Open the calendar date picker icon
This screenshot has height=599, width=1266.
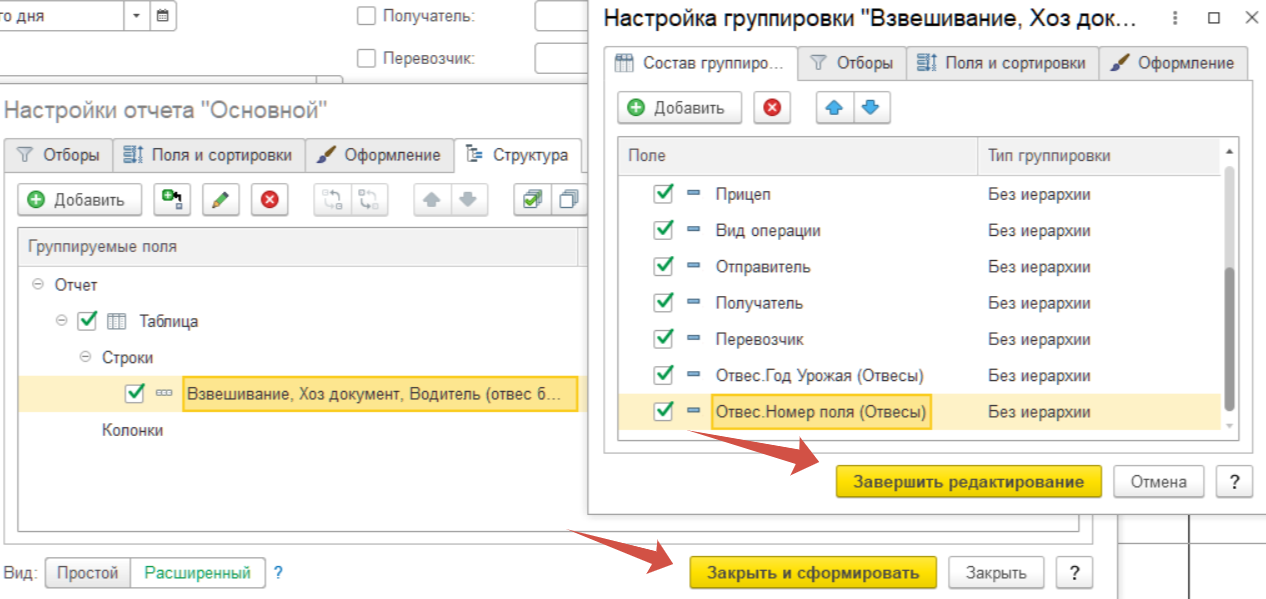coord(163,16)
